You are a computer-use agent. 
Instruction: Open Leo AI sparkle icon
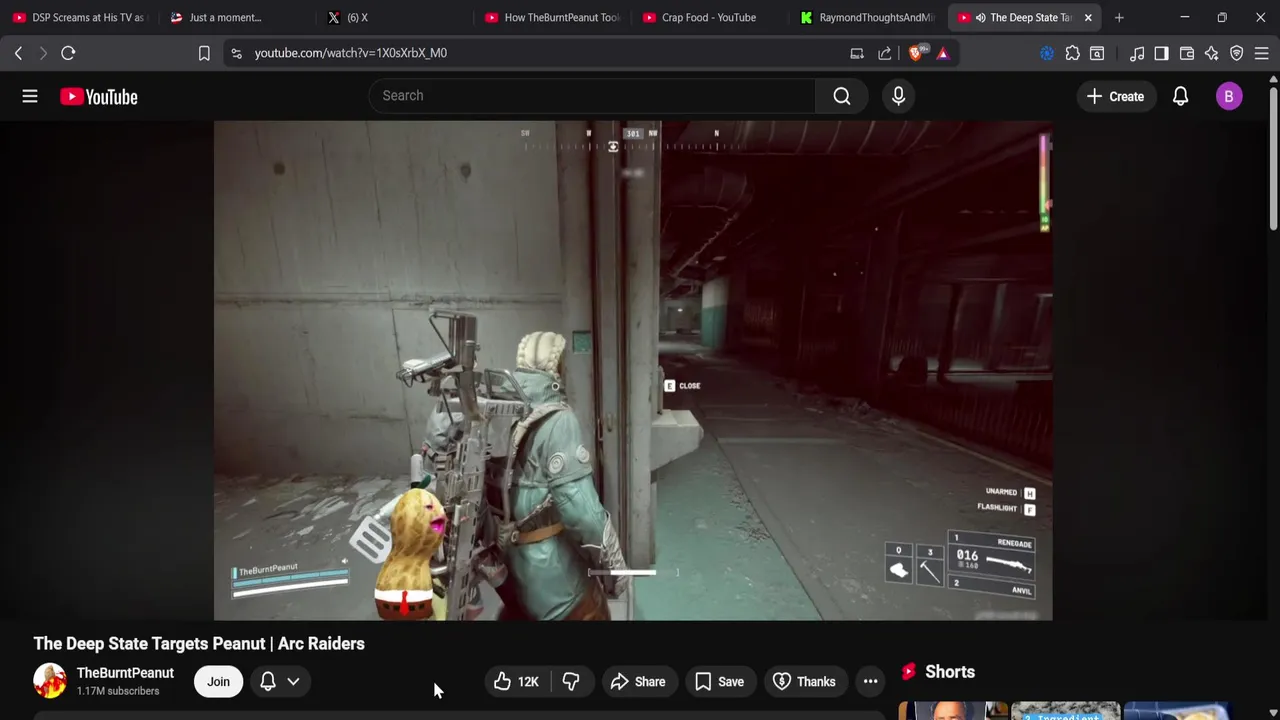pos(1212,53)
